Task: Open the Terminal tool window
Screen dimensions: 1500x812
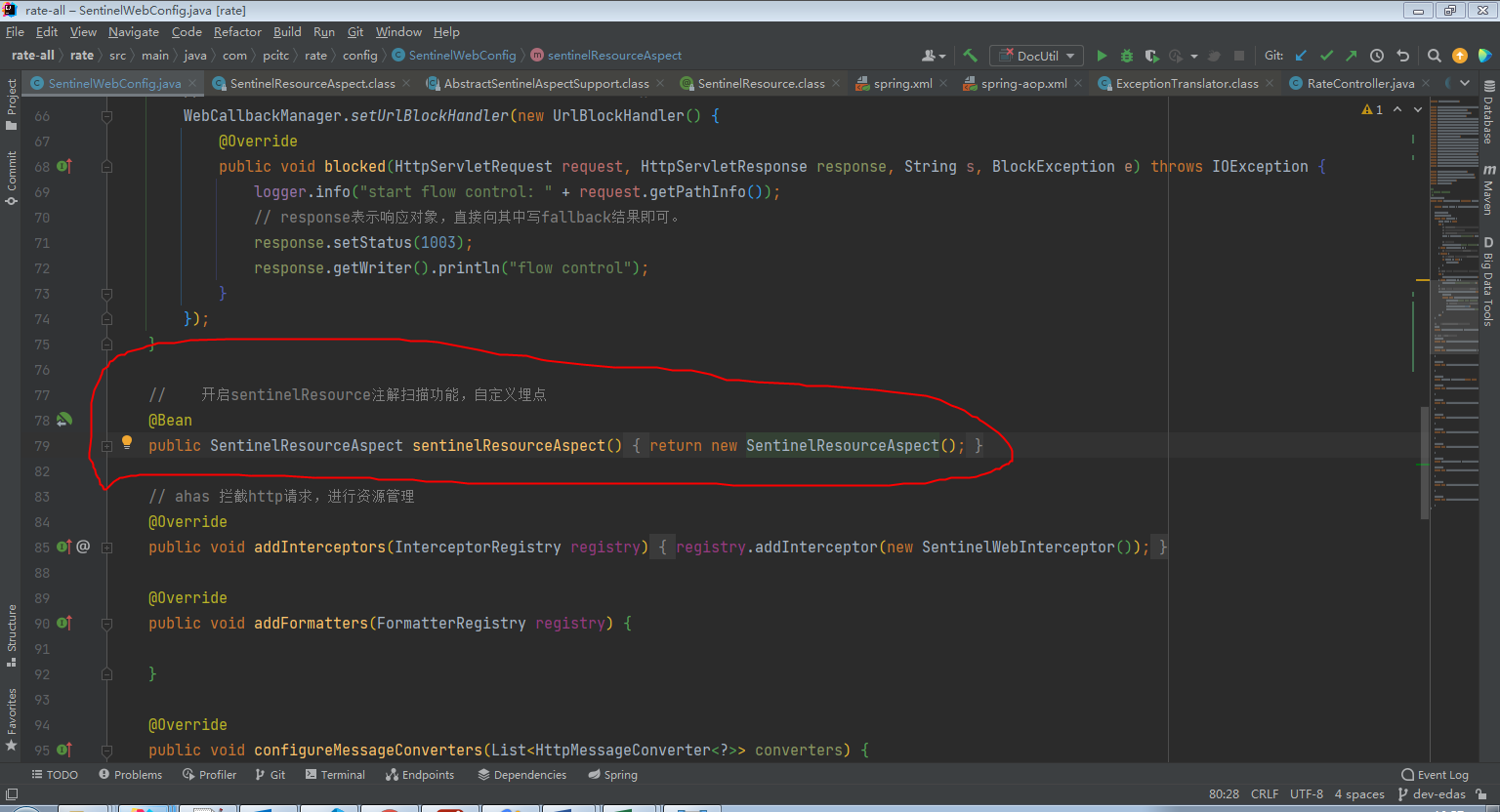Action: [335, 775]
